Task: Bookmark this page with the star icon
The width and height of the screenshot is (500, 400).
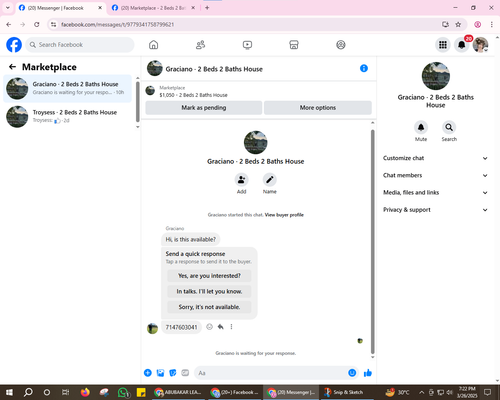Action: (x=458, y=24)
